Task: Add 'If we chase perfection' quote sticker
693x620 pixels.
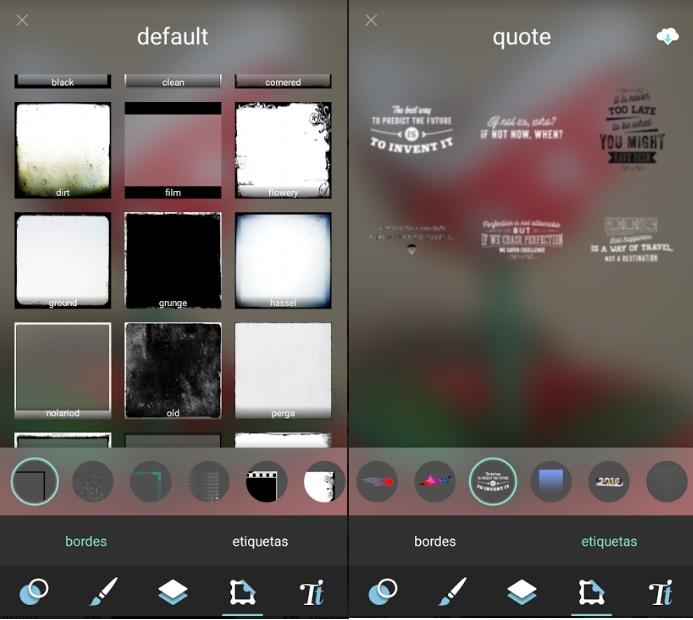Action: pyautogui.click(x=522, y=238)
